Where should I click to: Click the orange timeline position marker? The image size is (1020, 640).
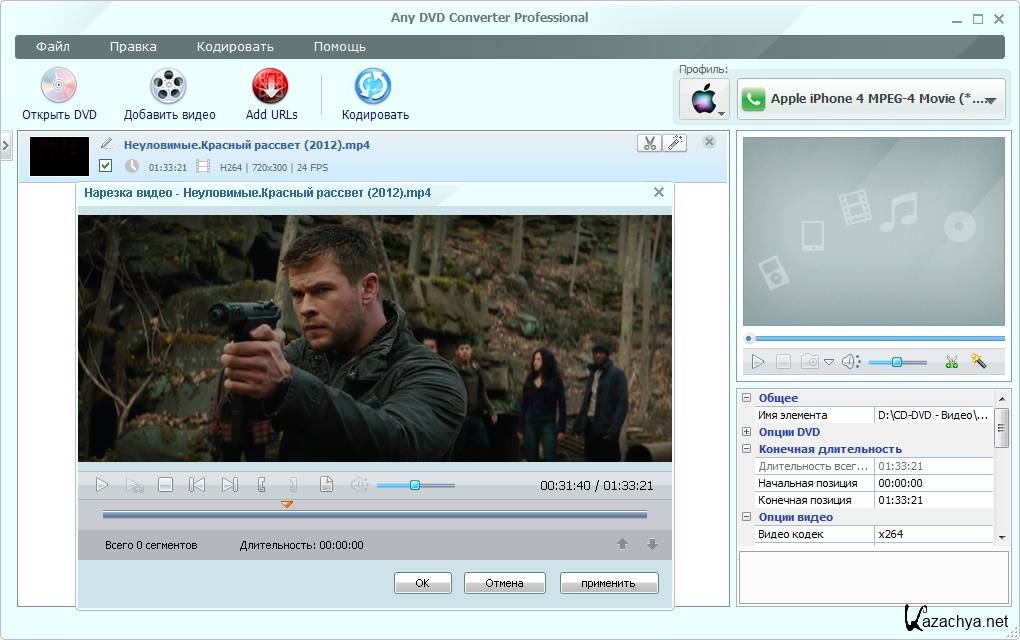click(287, 504)
